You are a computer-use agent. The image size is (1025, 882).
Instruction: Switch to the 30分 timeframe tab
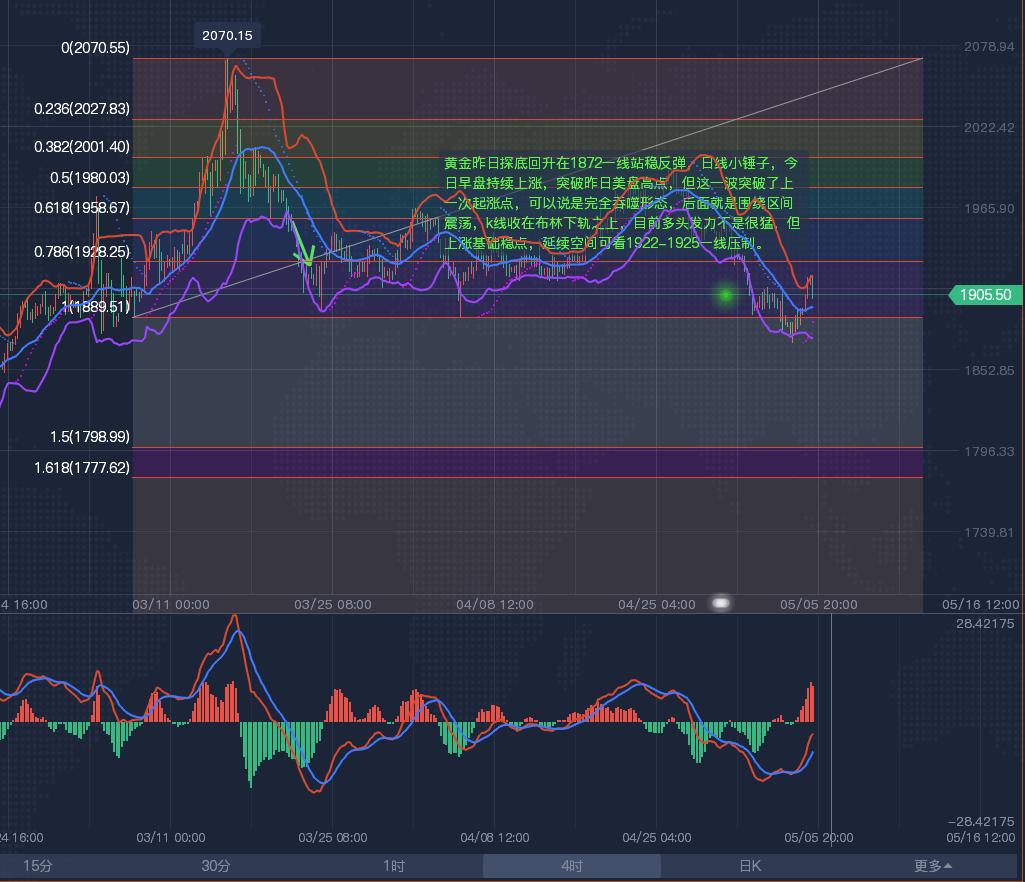pos(216,866)
